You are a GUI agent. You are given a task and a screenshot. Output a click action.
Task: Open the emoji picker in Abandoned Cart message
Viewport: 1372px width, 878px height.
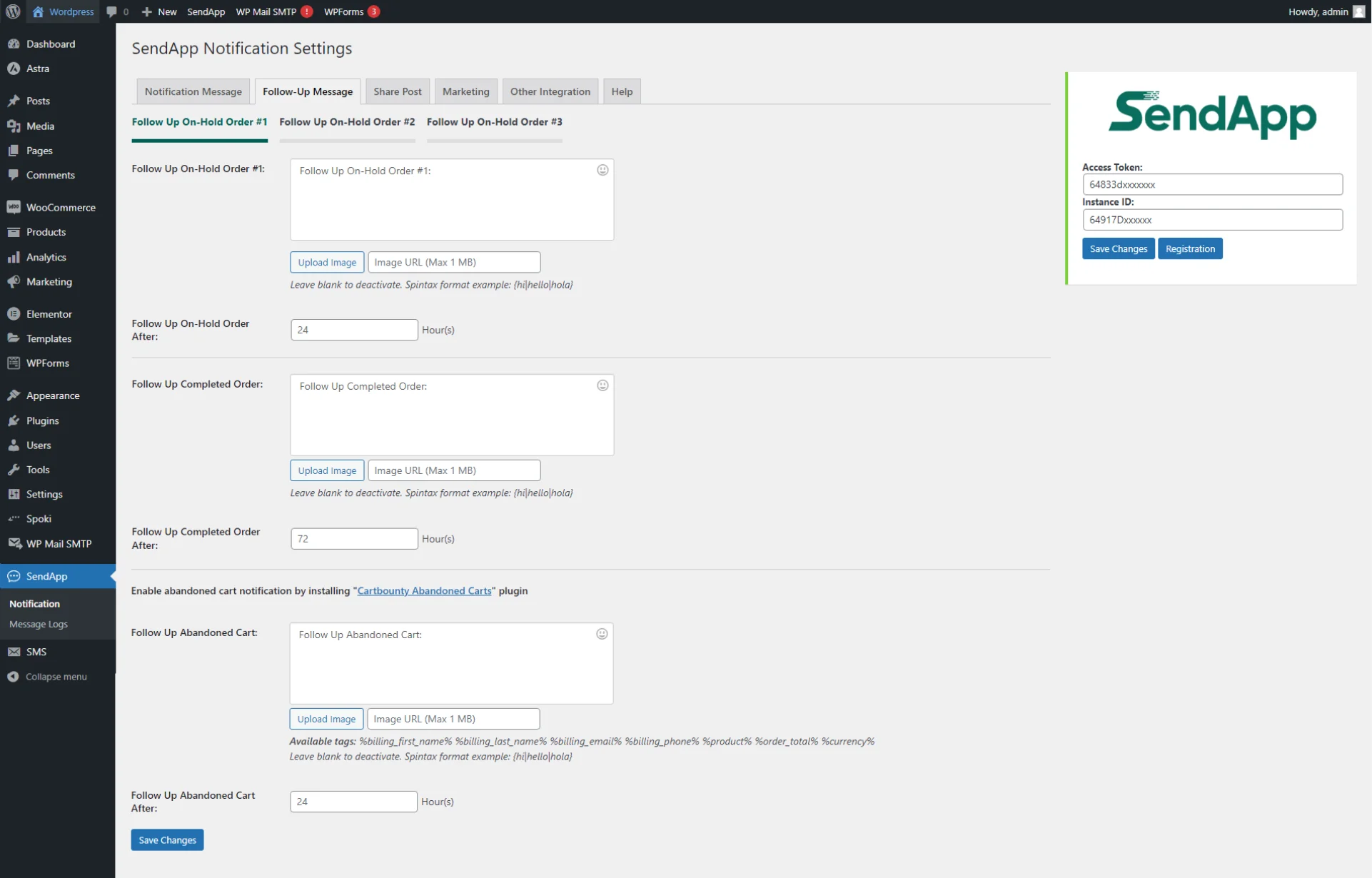601,633
